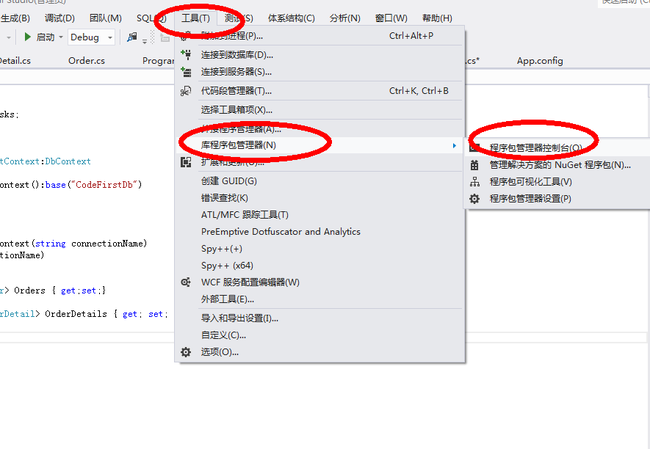650x449 pixels.
Task: Open the 生成(B) menu
Action: 15,18
